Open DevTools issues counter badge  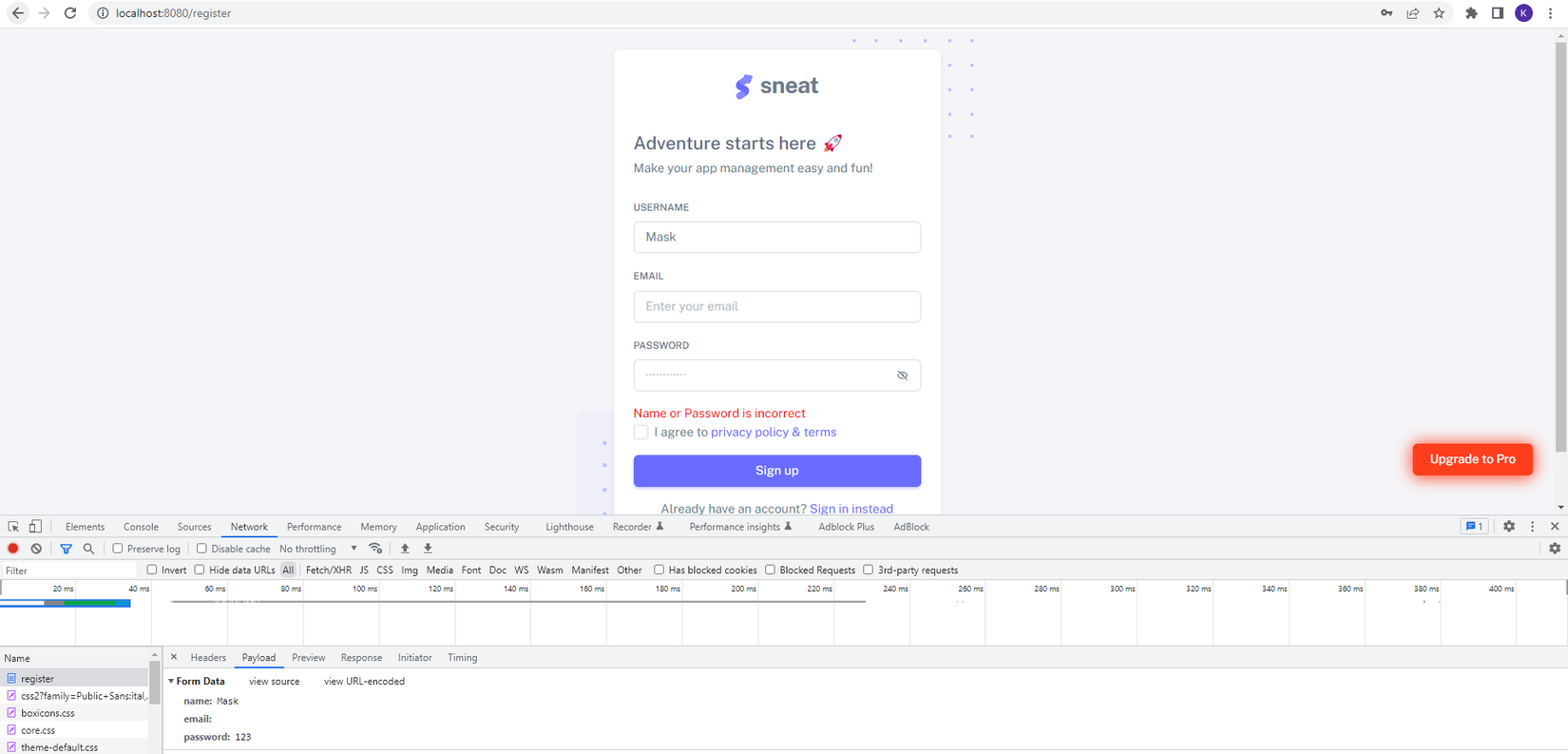pyautogui.click(x=1474, y=527)
